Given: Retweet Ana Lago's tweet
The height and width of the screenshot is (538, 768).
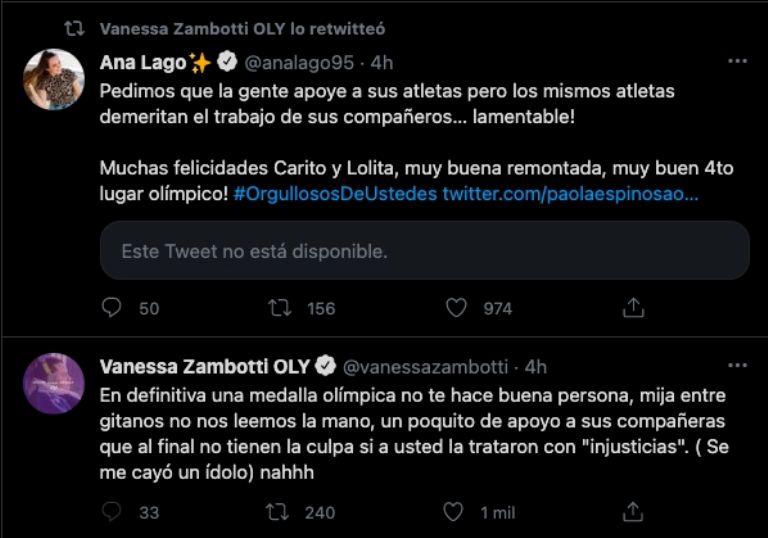Looking at the screenshot, I should (279, 308).
